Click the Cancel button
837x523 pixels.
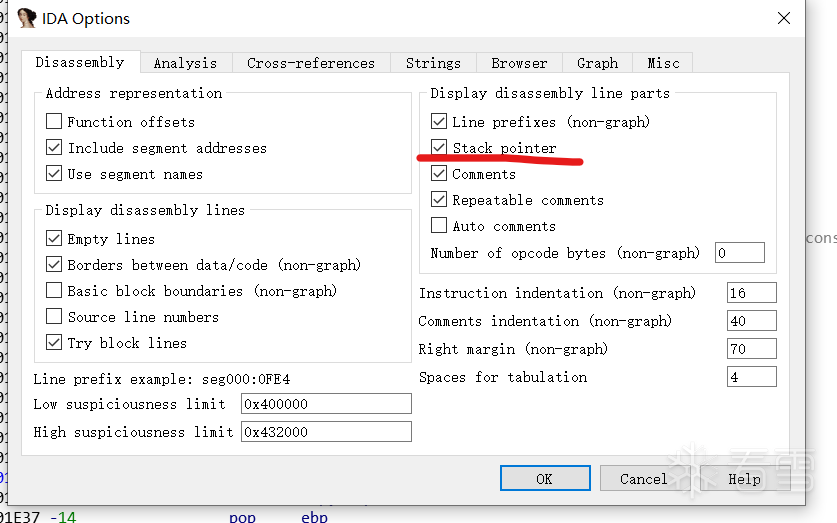(x=643, y=479)
